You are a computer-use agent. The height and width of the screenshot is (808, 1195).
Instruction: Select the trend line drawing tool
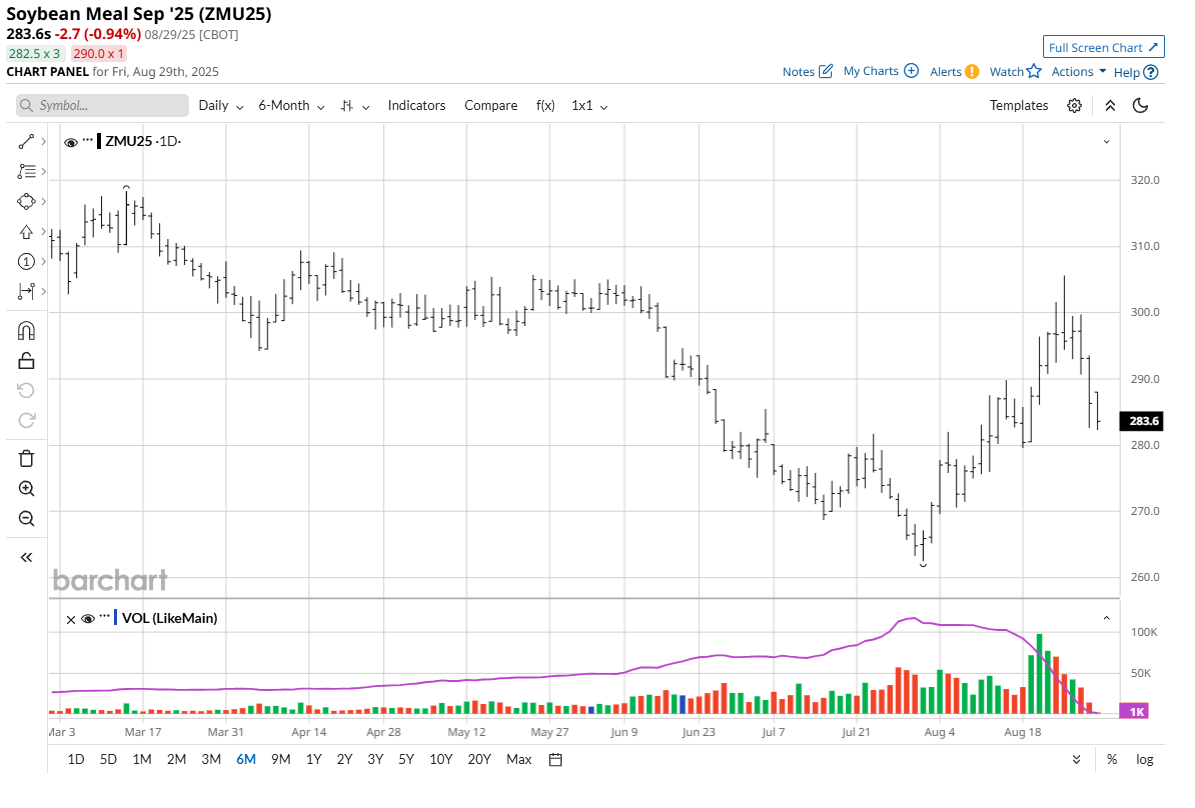point(26,142)
